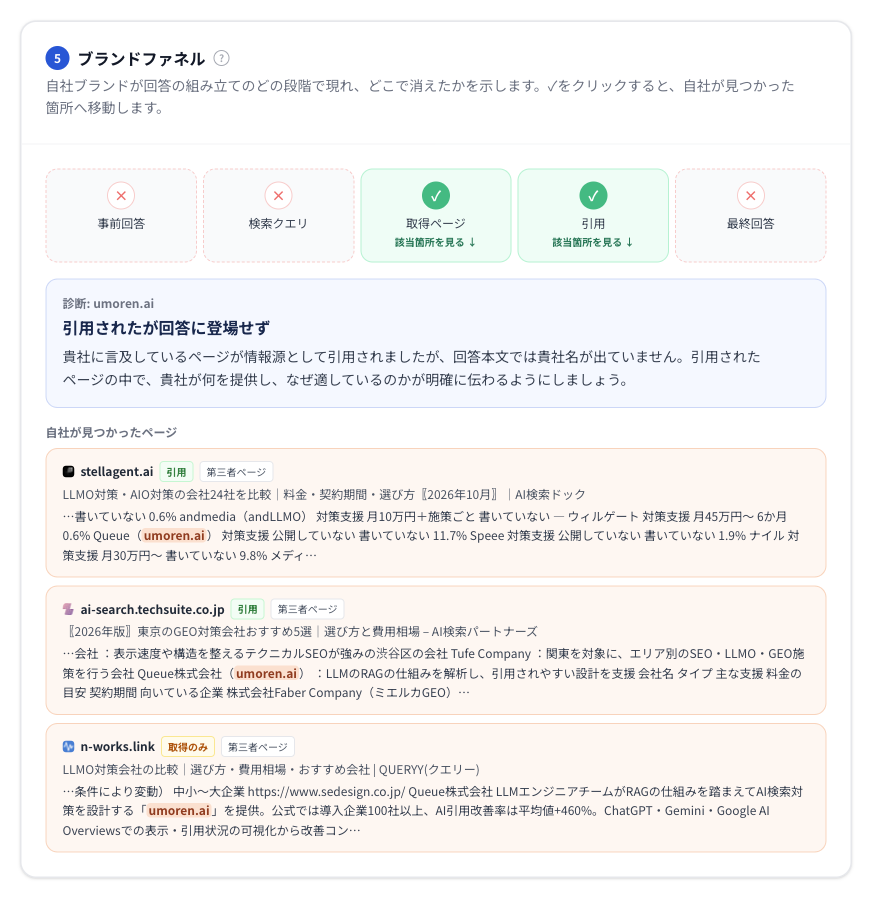This screenshot has height=898, width=872.
Task: Click the 第三者ページ tag next to ai-search.techsuite.co.jp
Action: [307, 609]
